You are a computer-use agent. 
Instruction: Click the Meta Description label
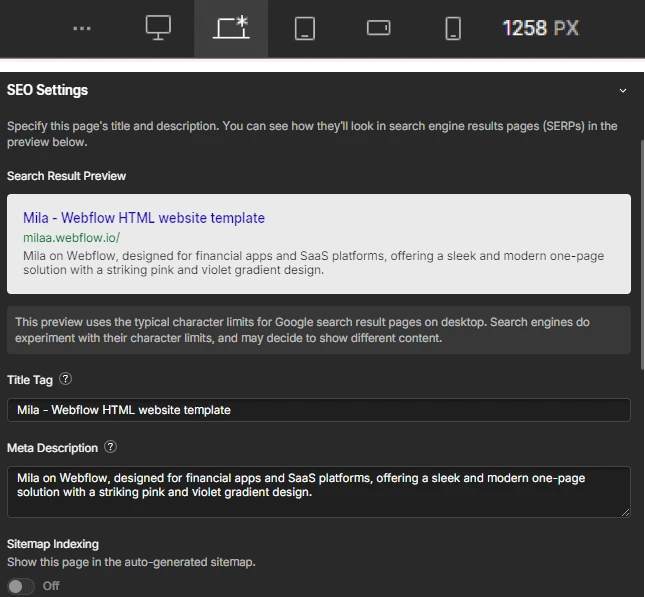tap(52, 448)
